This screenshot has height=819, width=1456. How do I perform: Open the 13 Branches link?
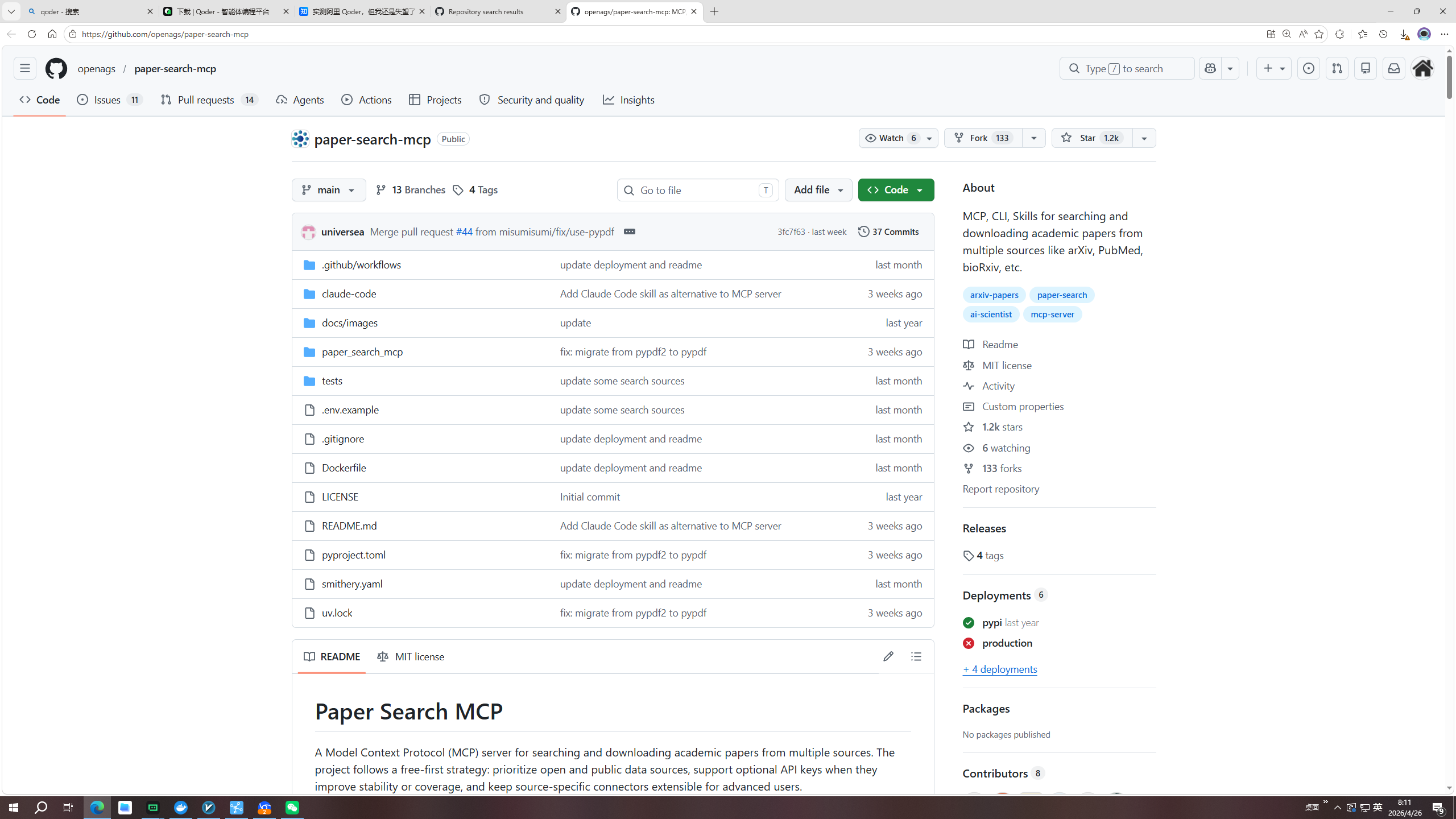coord(411,190)
